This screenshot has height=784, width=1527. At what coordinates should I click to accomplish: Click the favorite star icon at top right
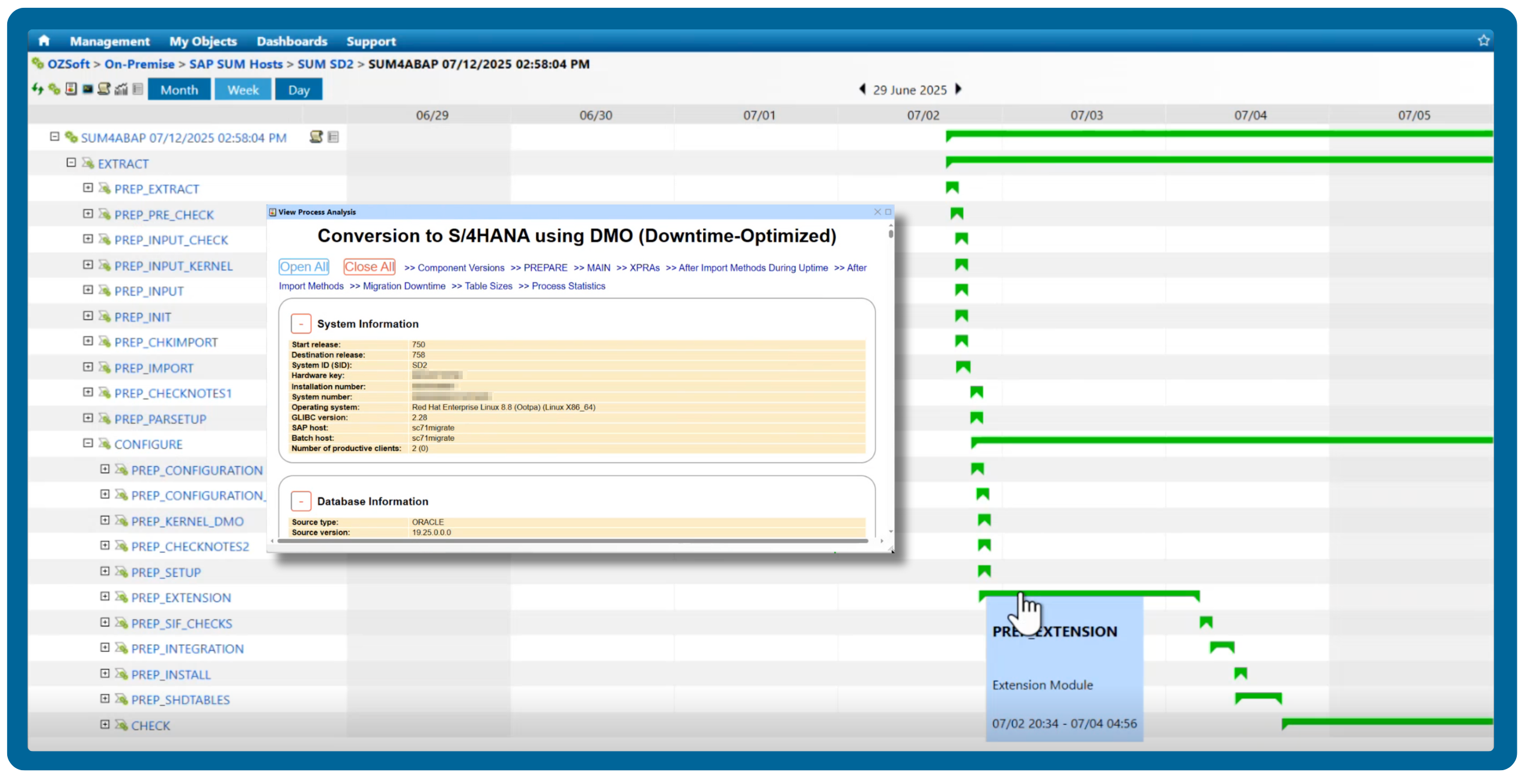click(1483, 41)
